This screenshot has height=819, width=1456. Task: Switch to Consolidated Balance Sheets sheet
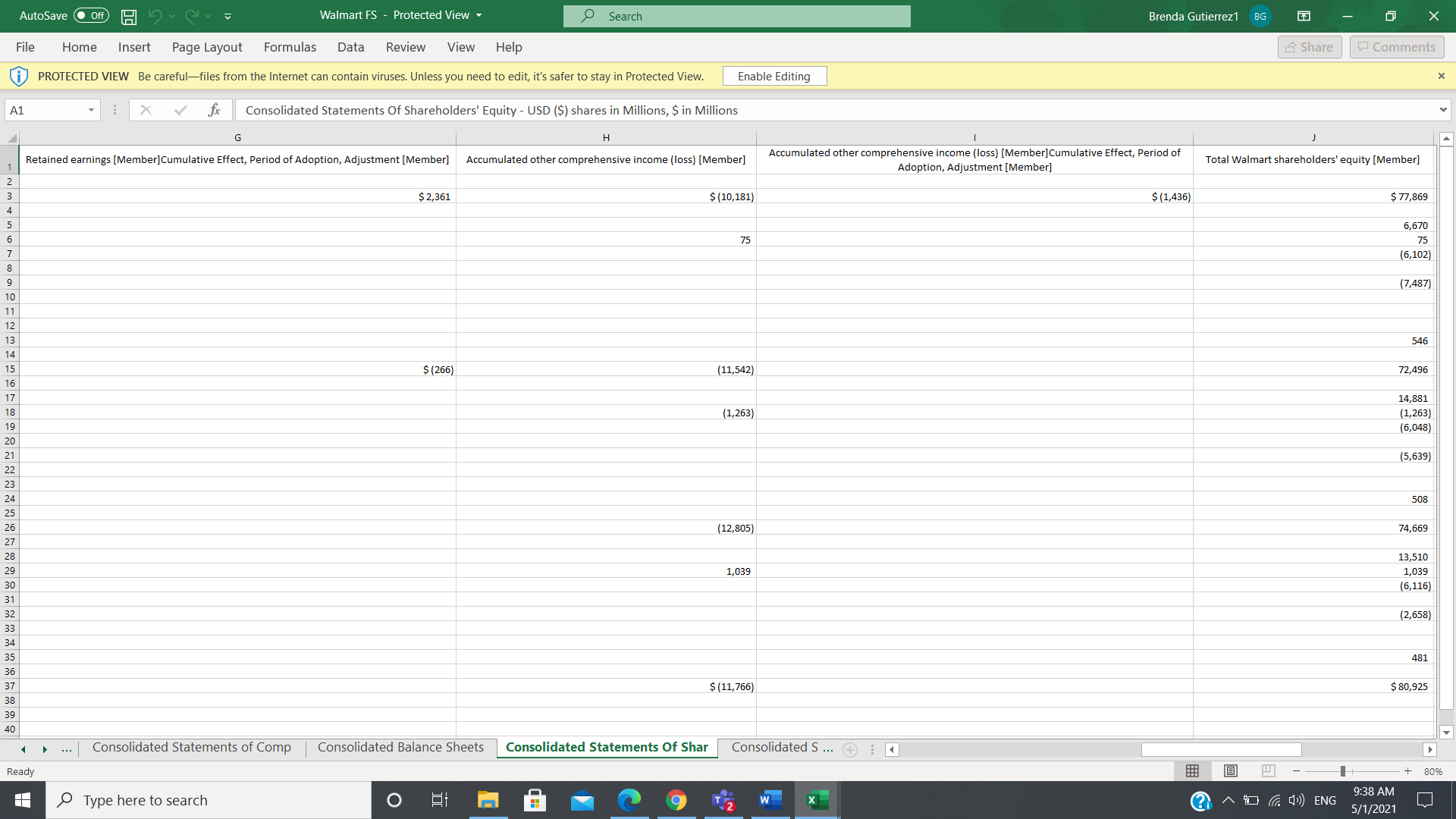click(400, 747)
